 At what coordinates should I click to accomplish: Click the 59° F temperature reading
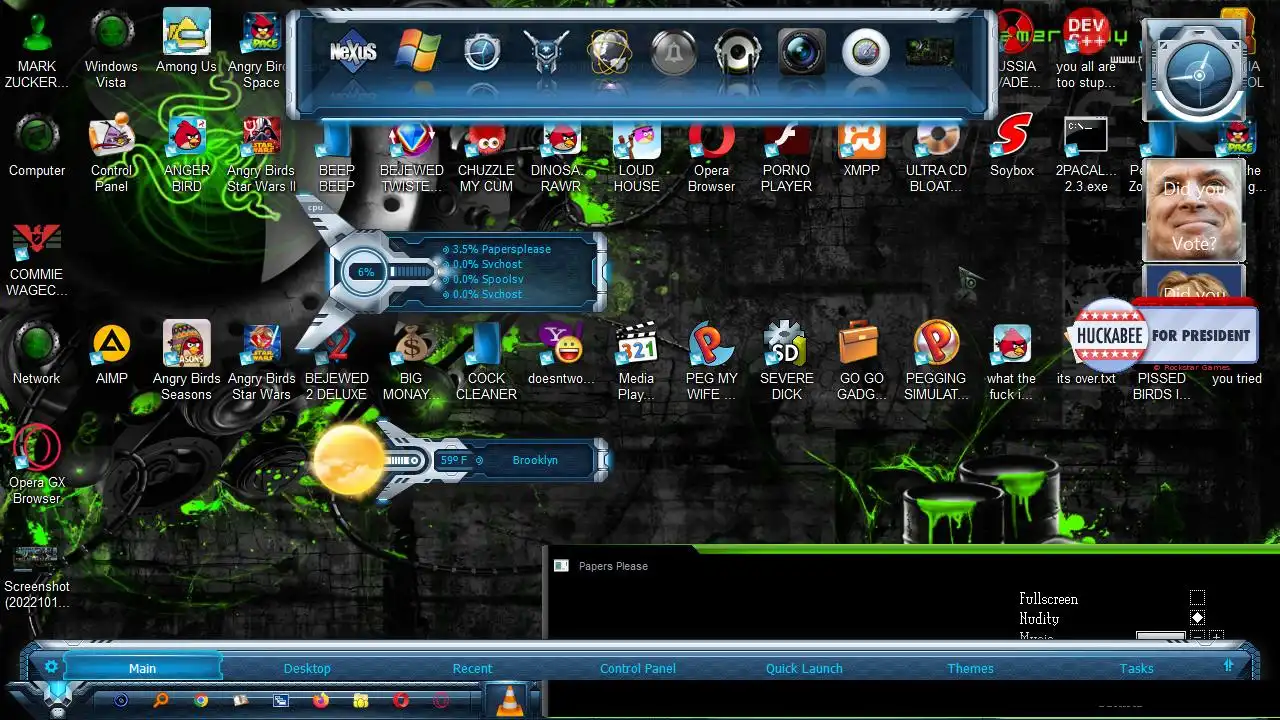[x=454, y=460]
